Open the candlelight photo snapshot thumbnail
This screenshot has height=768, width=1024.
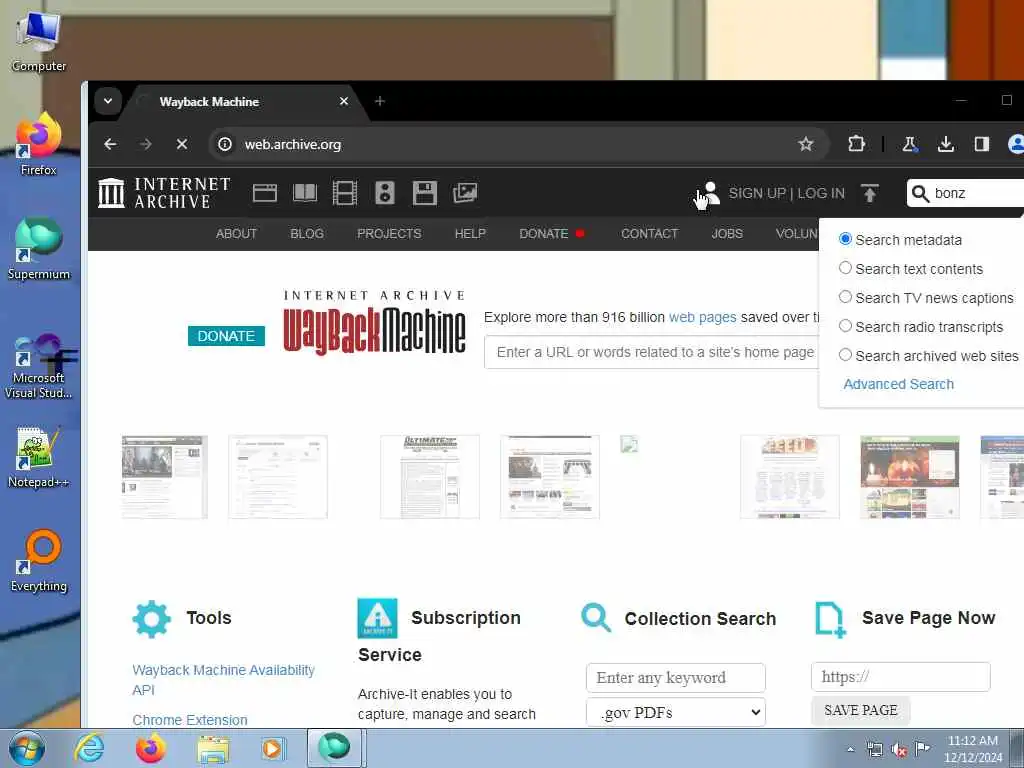click(x=910, y=477)
